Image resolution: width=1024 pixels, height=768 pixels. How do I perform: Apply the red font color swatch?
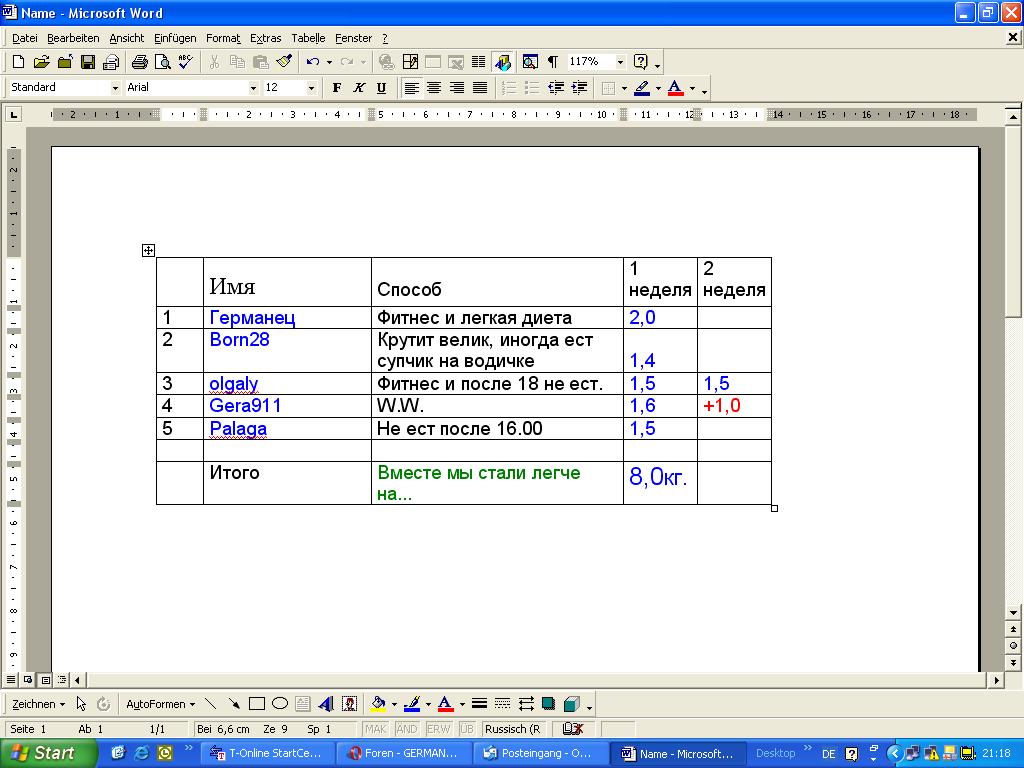pyautogui.click(x=675, y=88)
